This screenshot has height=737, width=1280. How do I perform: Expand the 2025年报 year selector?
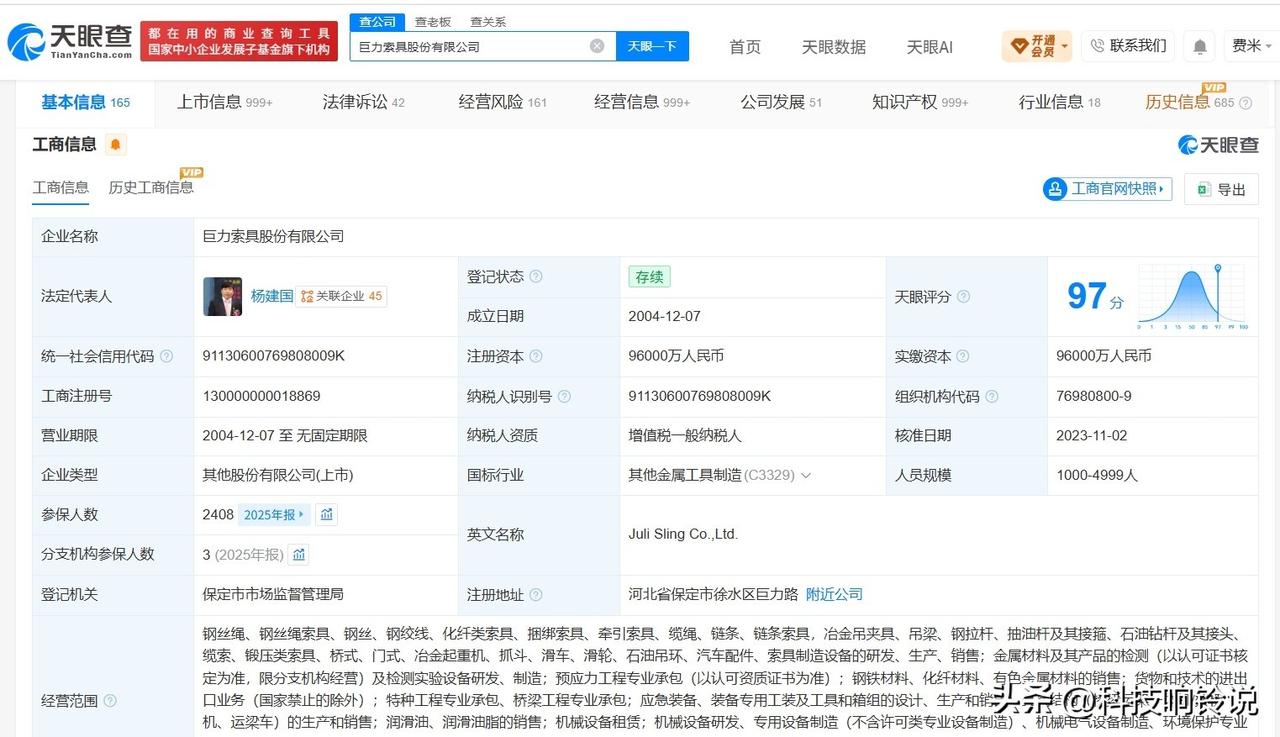click(275, 514)
